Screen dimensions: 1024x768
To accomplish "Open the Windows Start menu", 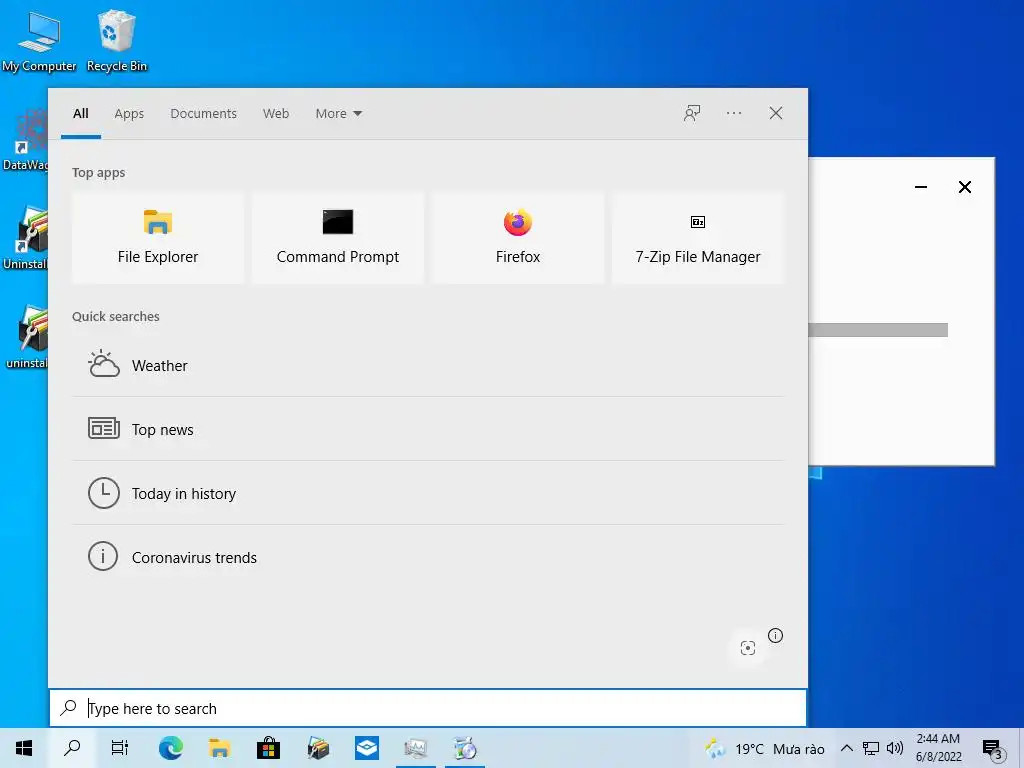I will [x=24, y=748].
